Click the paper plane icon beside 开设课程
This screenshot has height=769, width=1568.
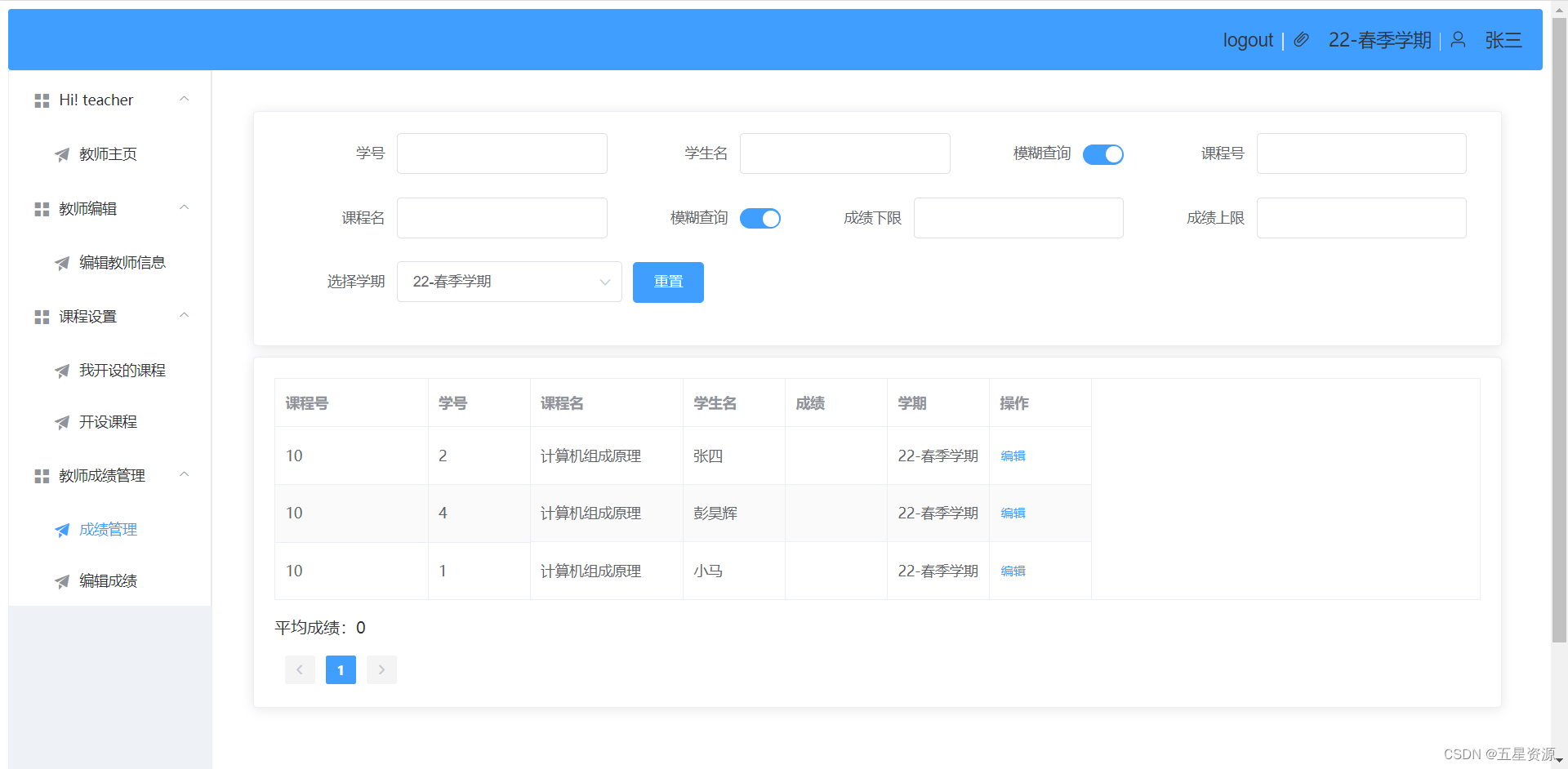(x=62, y=422)
